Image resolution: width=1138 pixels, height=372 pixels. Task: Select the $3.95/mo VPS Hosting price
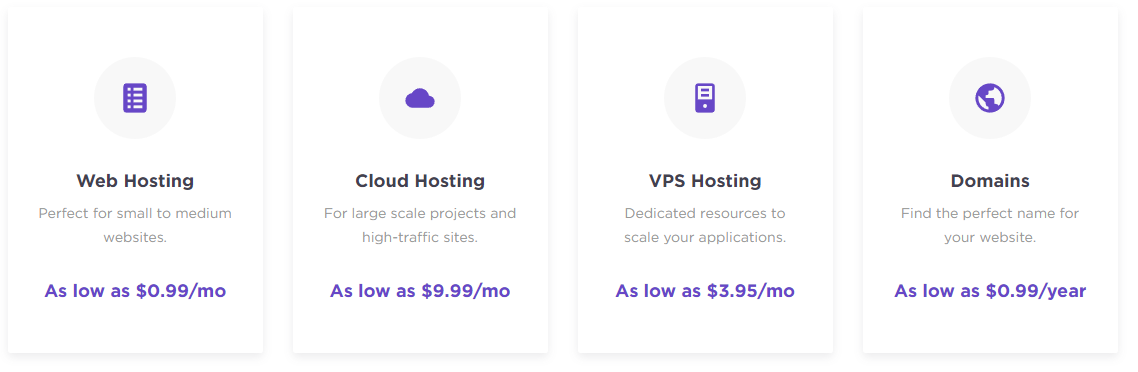705,292
